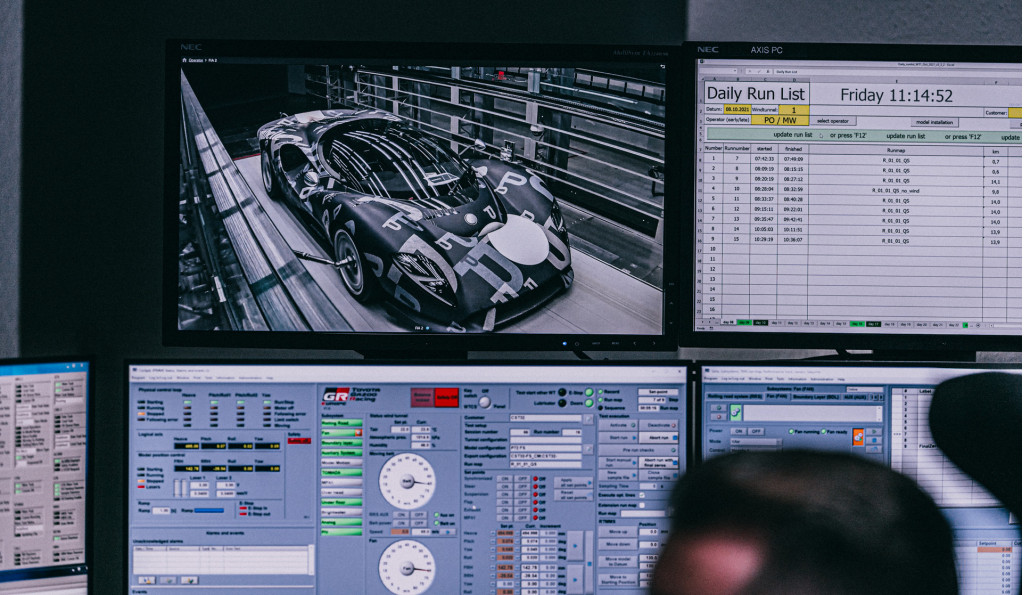This screenshot has height=595, width=1024.
Task: Click the Pre run checks button
Action: coord(639,451)
